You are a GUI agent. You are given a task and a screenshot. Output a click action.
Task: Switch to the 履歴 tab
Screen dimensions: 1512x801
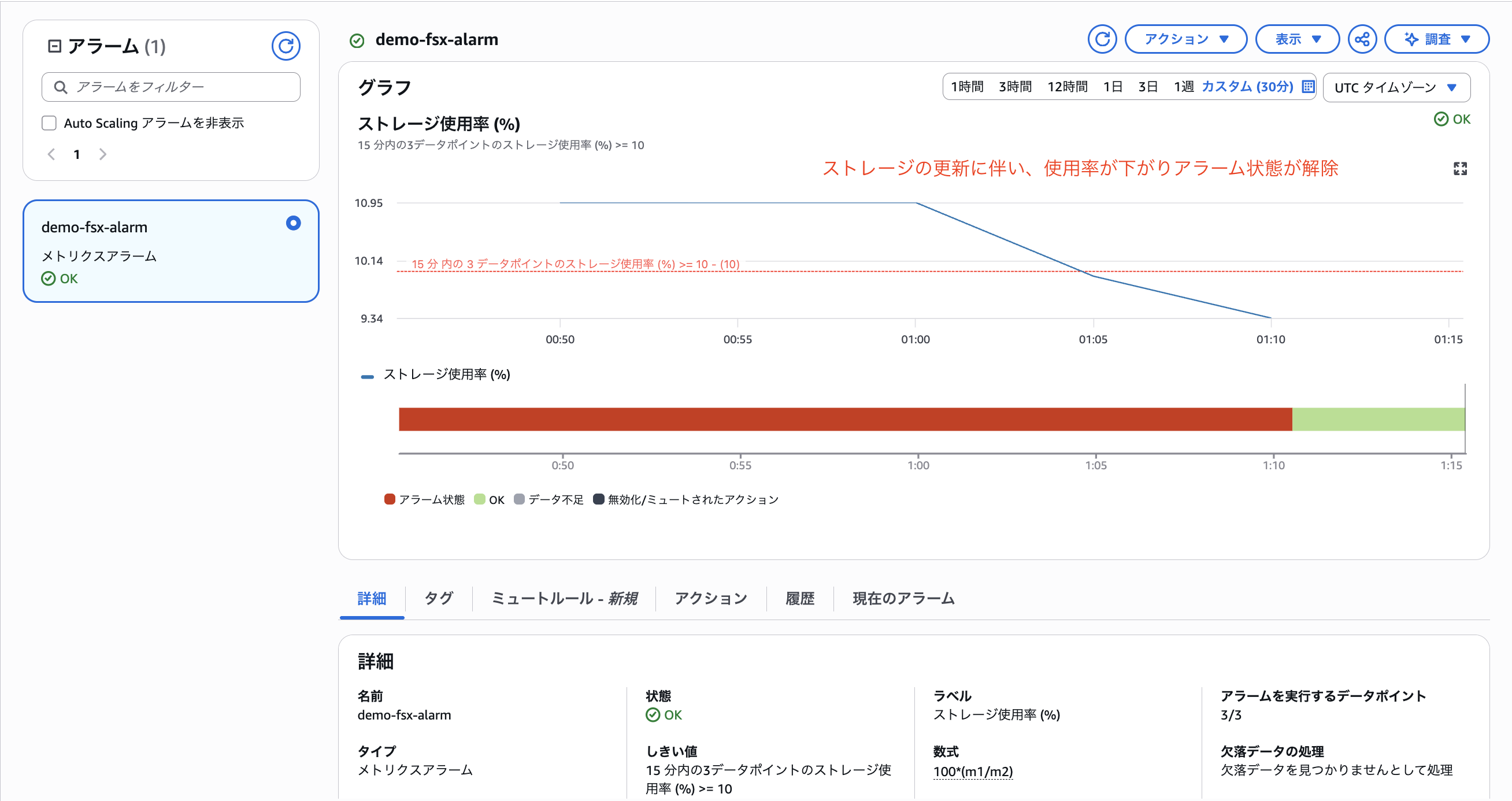(x=799, y=599)
